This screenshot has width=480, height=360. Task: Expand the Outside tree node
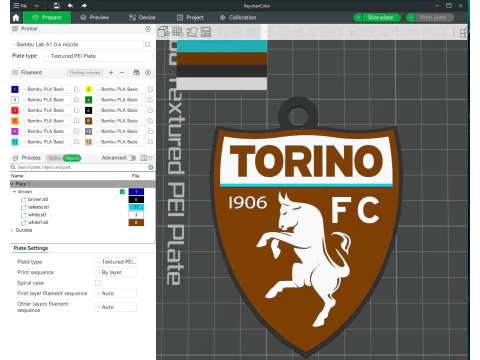click(x=12, y=230)
